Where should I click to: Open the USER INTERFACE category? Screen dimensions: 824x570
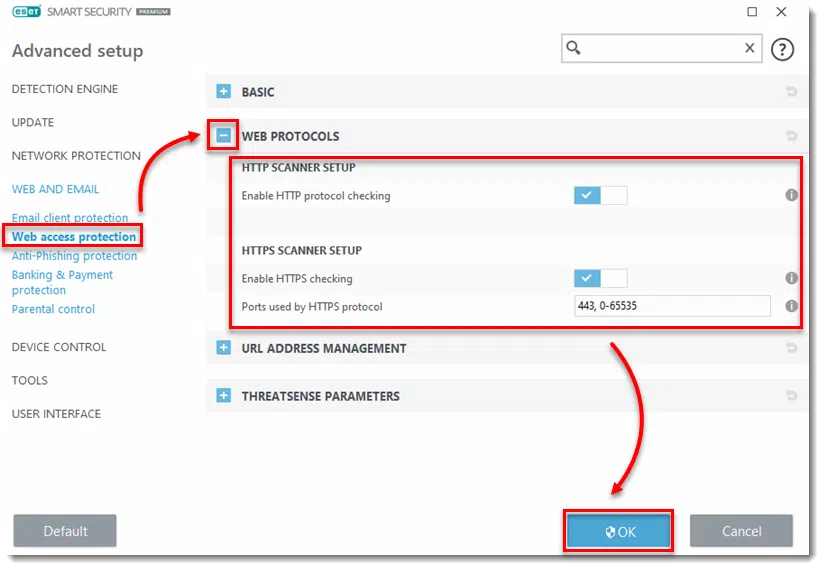[x=56, y=414]
